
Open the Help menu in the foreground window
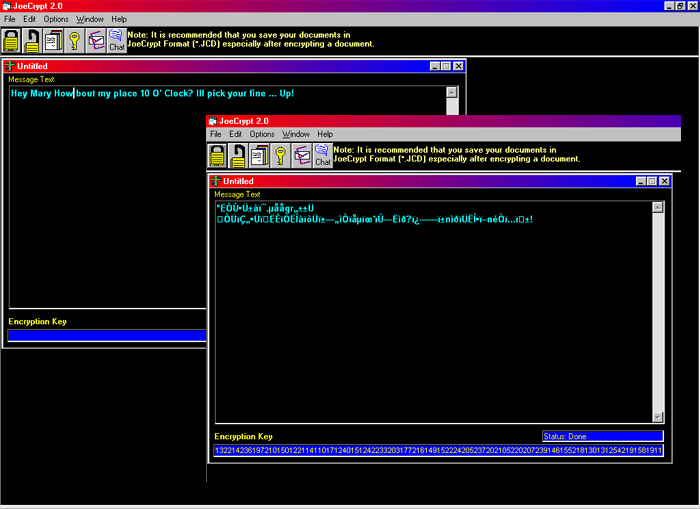(x=325, y=134)
